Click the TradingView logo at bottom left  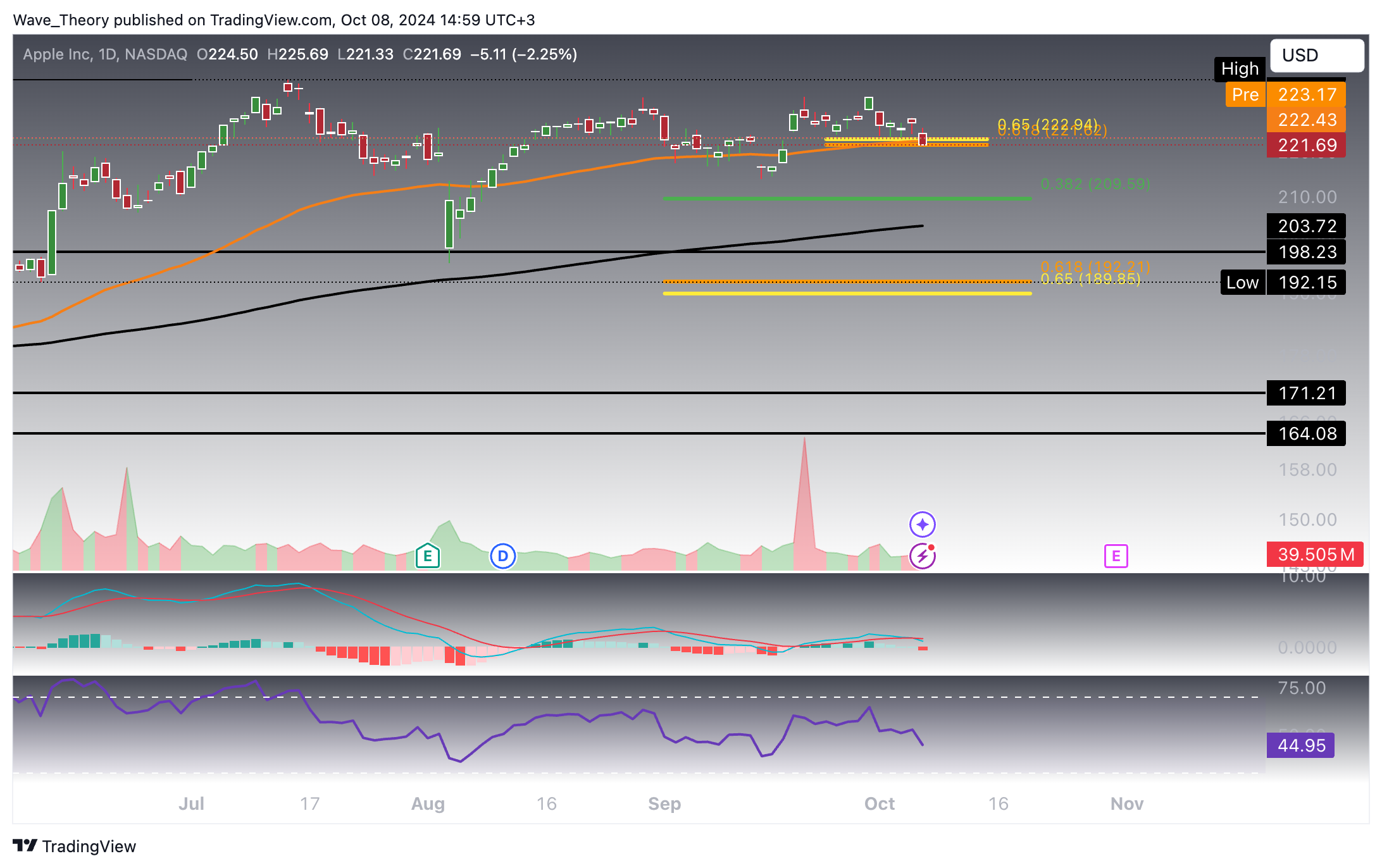pos(75,846)
